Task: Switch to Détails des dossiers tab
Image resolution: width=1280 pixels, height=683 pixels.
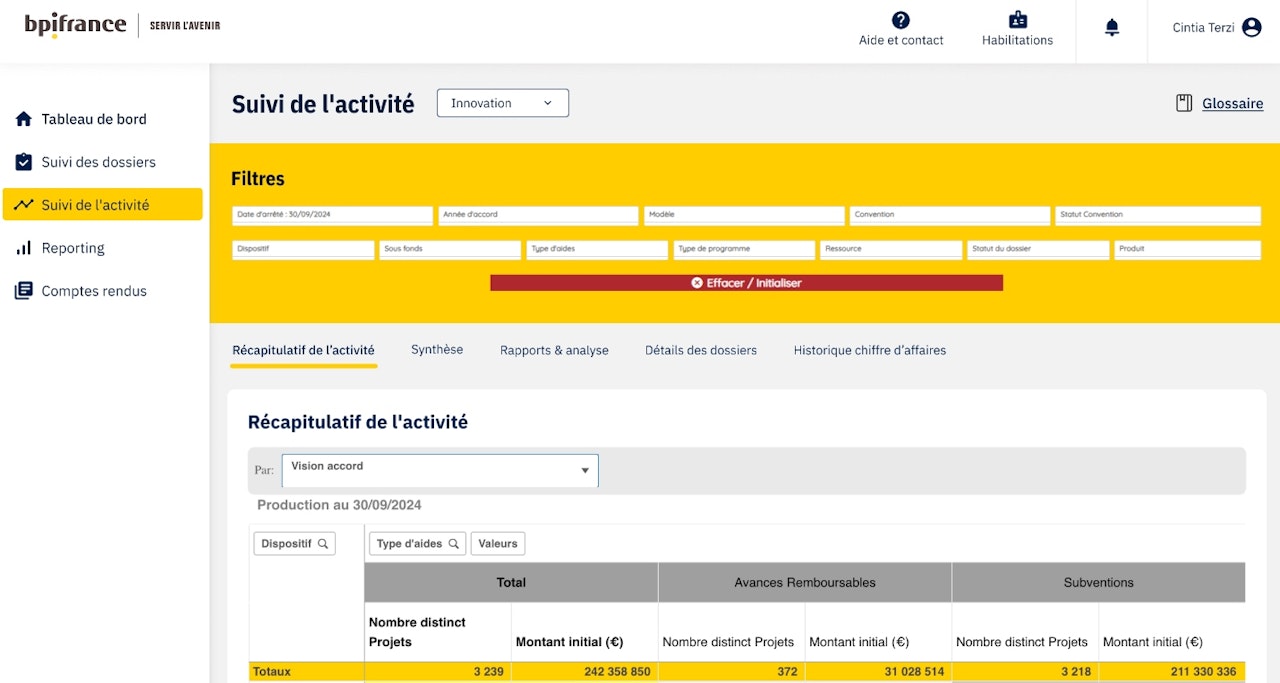Action: 700,350
